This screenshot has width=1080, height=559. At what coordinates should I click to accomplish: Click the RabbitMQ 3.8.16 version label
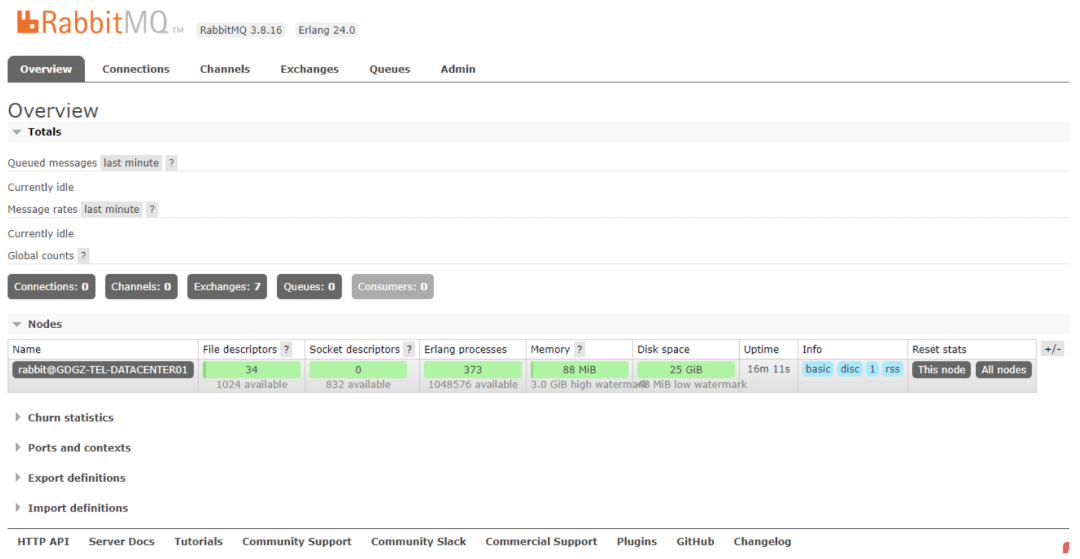click(241, 30)
